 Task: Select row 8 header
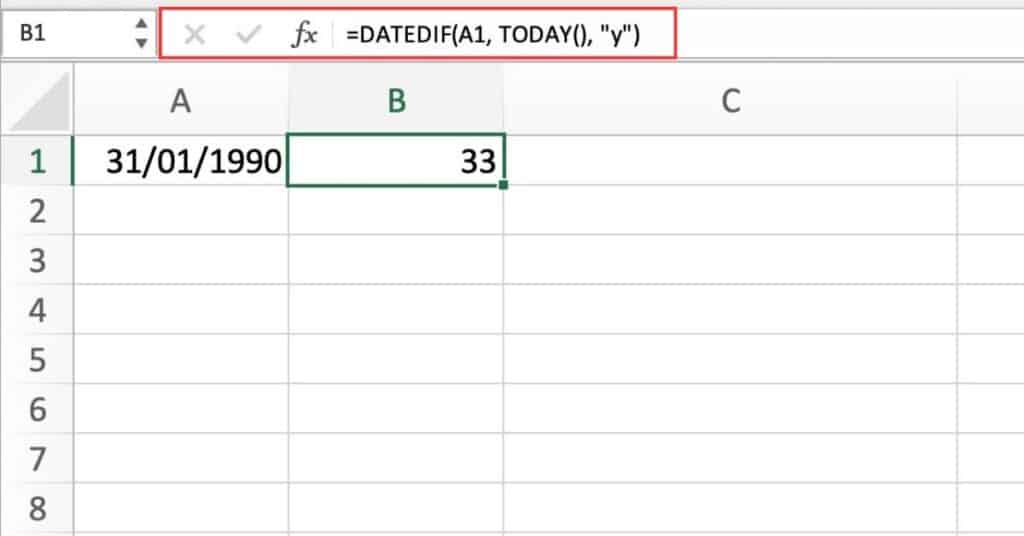37,509
